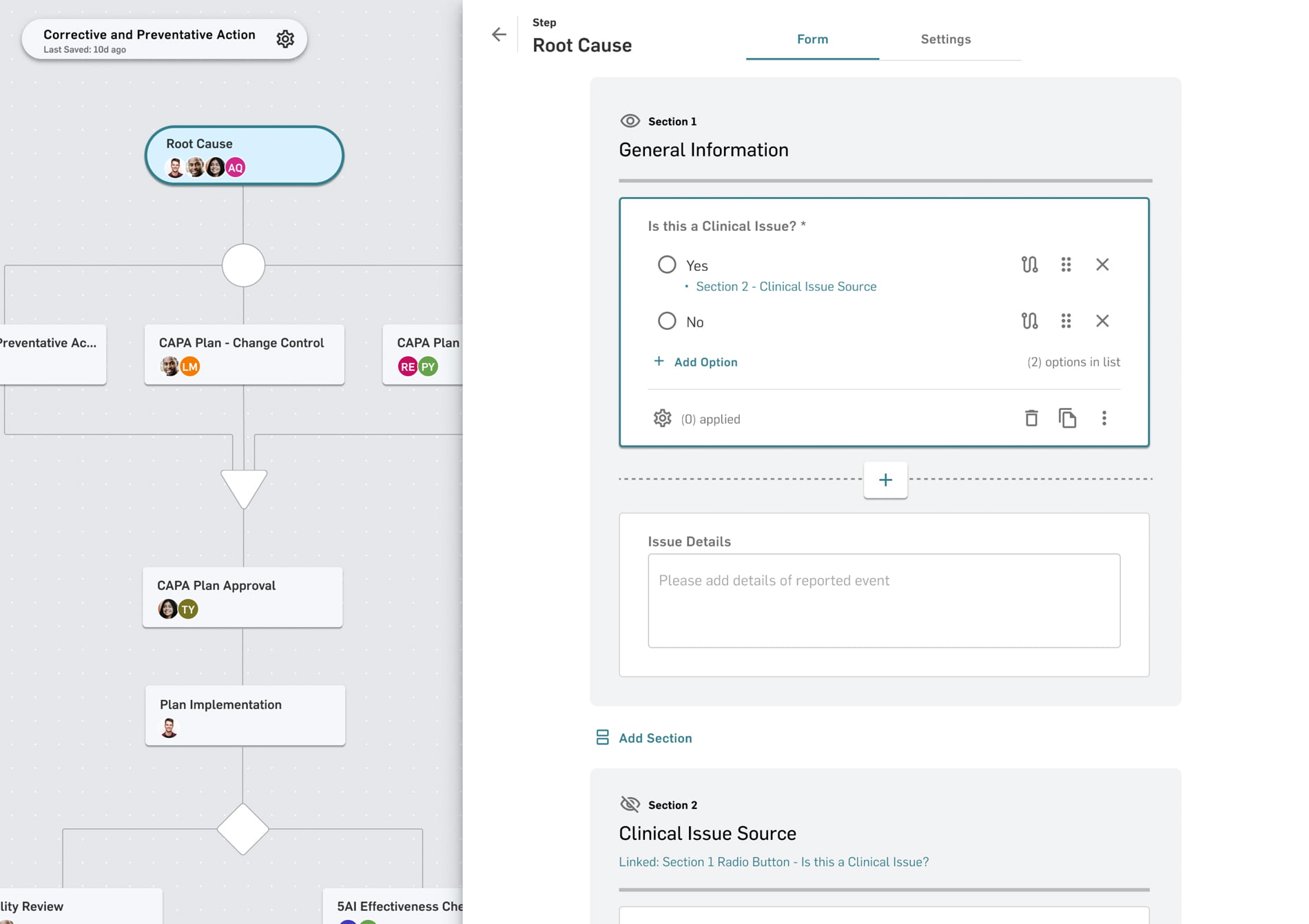1309x924 pixels.
Task: Toggle Section 1 visibility eye icon
Action: (x=630, y=121)
